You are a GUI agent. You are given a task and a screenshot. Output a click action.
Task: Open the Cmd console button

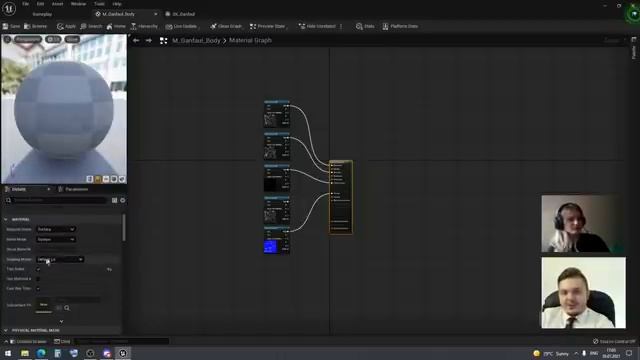(62, 341)
